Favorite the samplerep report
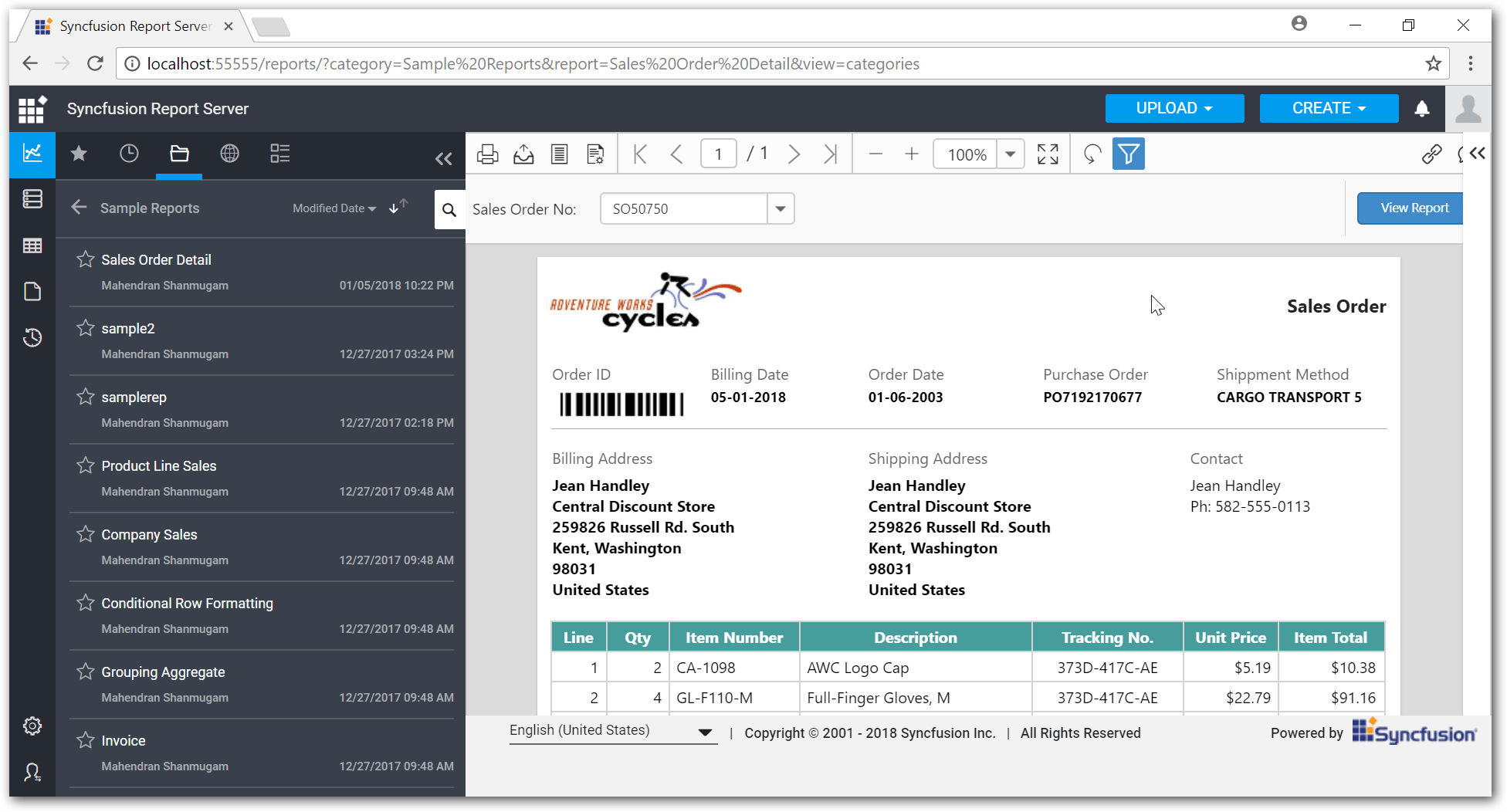This screenshot has width=1507, height=812. [x=85, y=397]
